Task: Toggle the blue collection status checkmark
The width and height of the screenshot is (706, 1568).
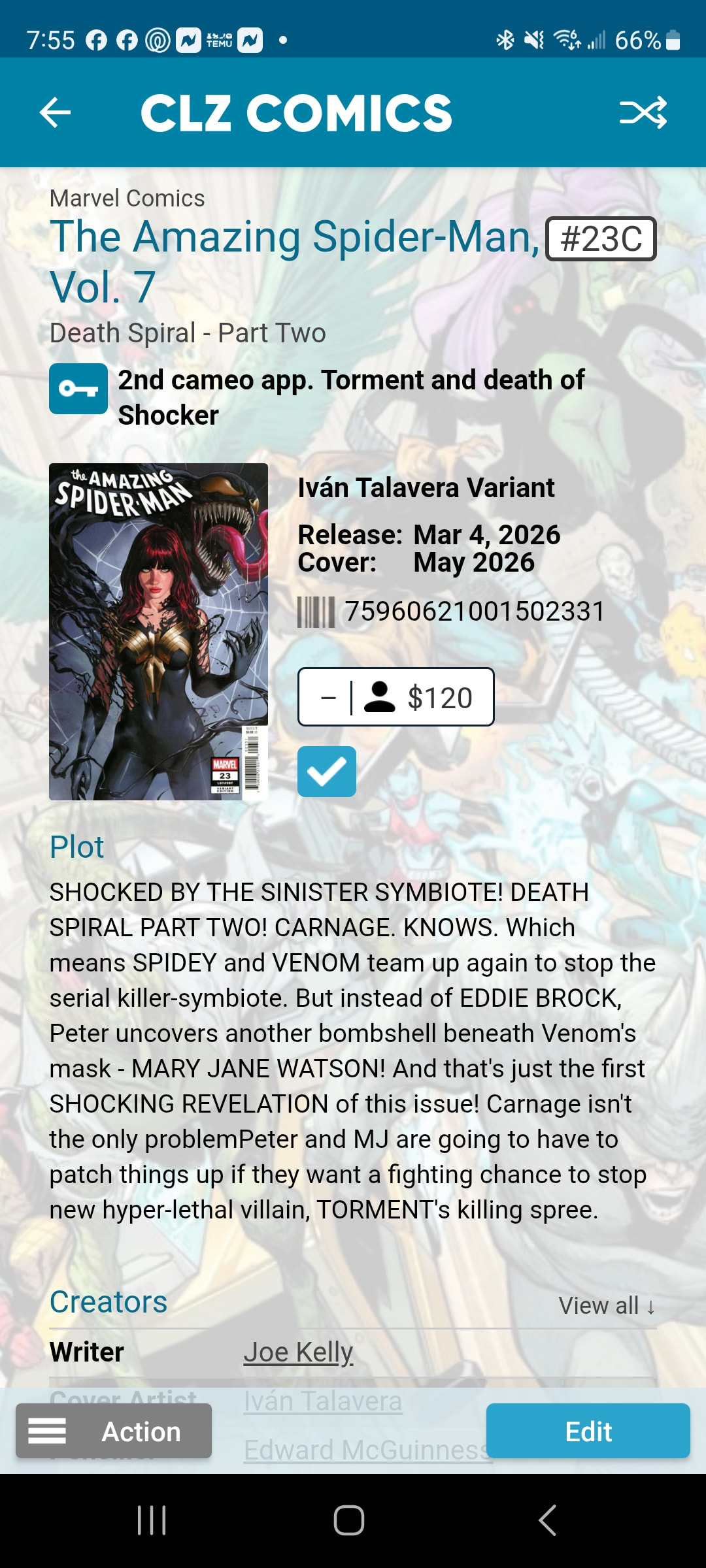Action: [x=327, y=772]
